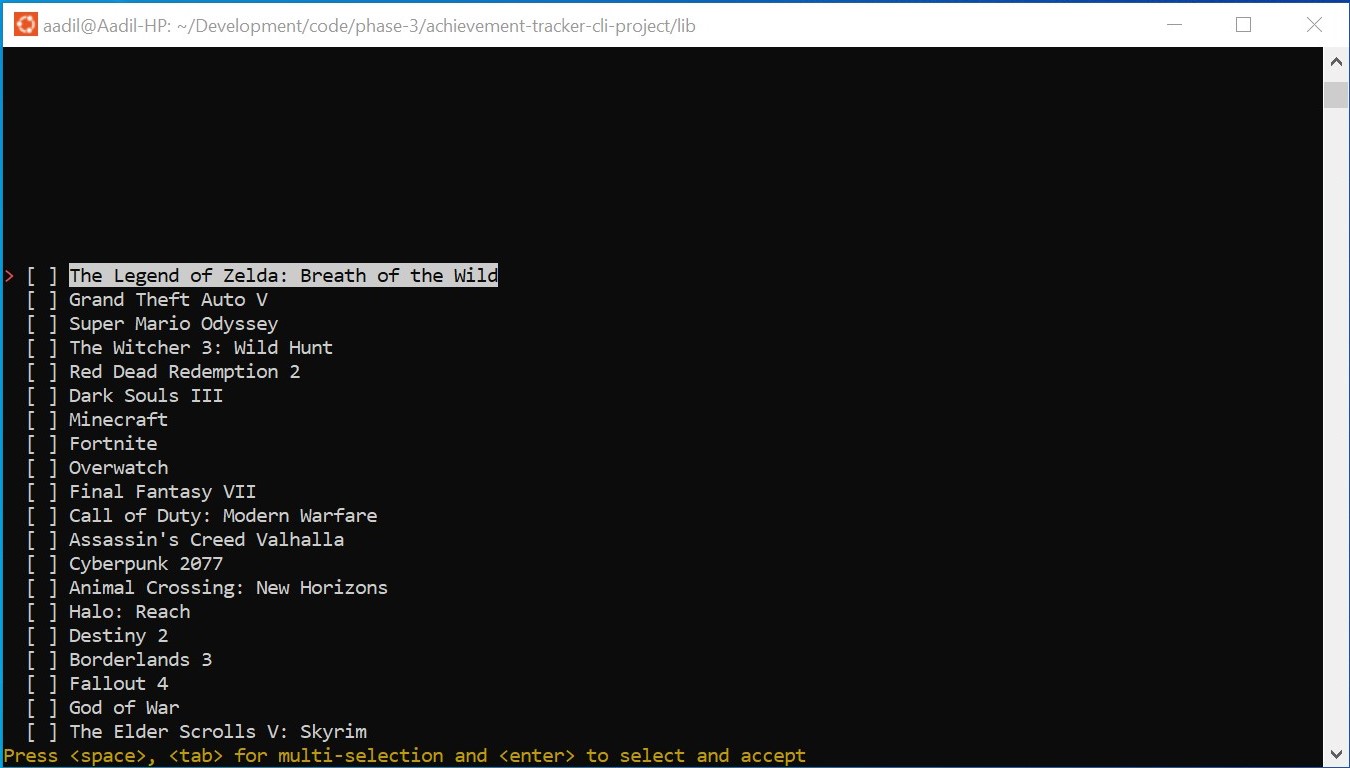1350x768 pixels.
Task: Click the Cyberpunk 2077 game name
Action: [x=146, y=564]
